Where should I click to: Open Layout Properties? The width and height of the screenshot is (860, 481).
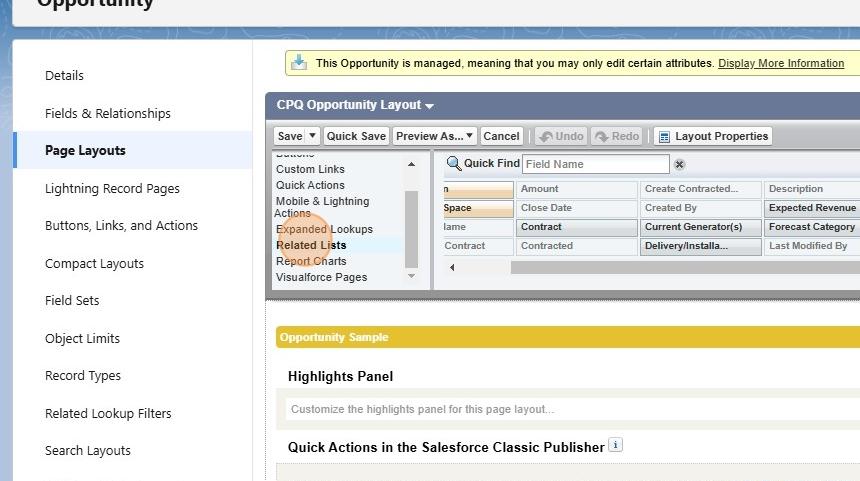[713, 136]
